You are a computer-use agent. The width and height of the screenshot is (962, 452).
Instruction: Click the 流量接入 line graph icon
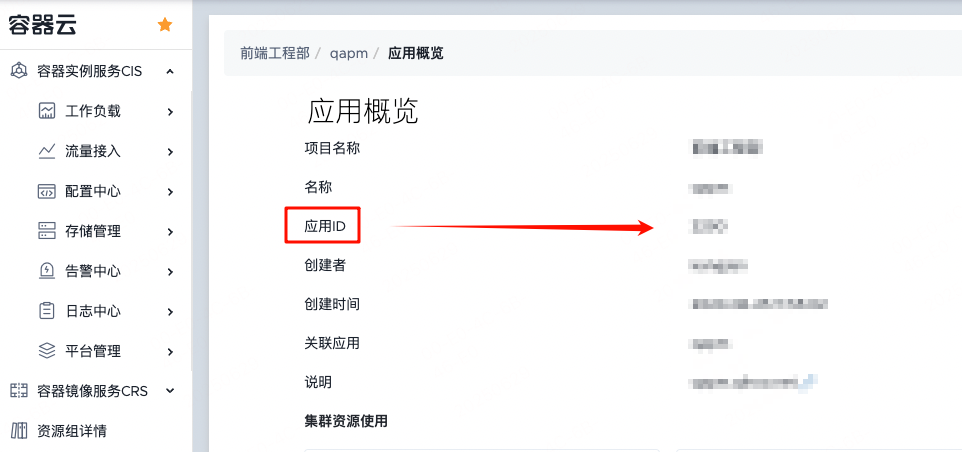coord(47,151)
